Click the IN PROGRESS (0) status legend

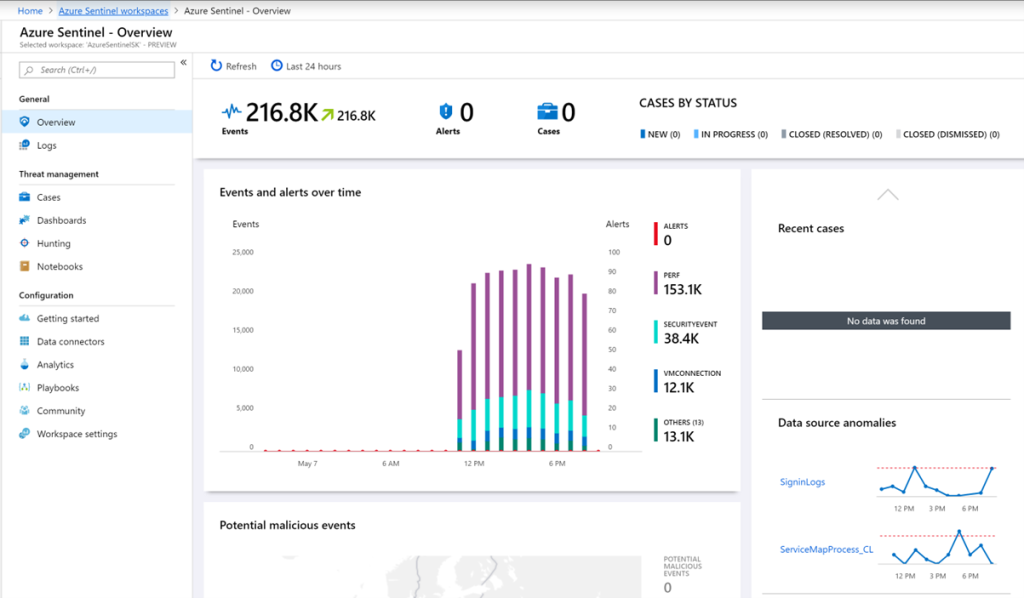coord(730,134)
